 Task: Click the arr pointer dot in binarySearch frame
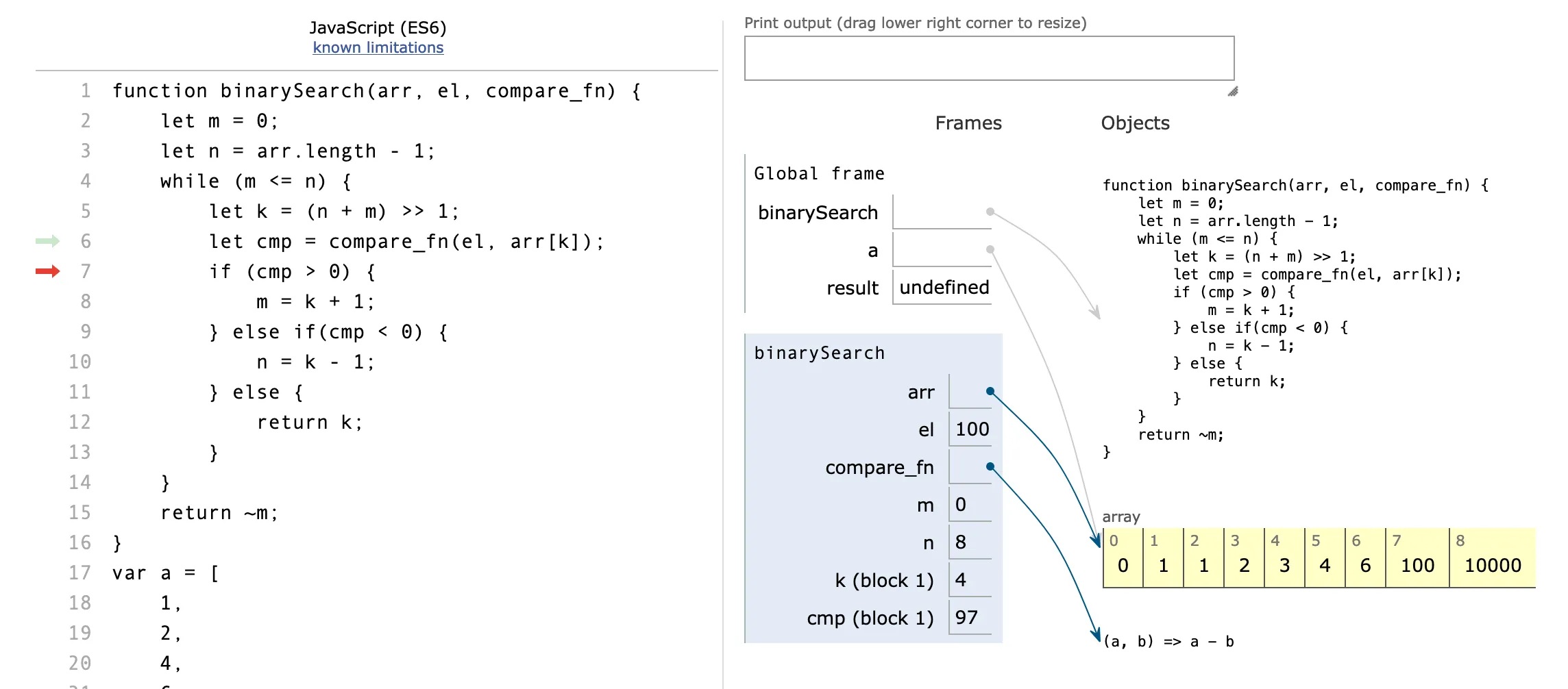(x=990, y=391)
